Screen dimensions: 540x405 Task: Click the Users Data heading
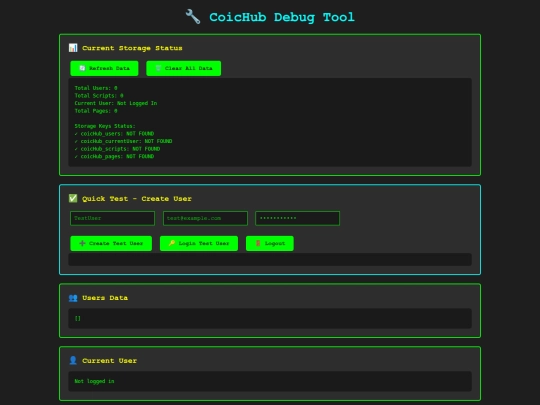coord(105,298)
